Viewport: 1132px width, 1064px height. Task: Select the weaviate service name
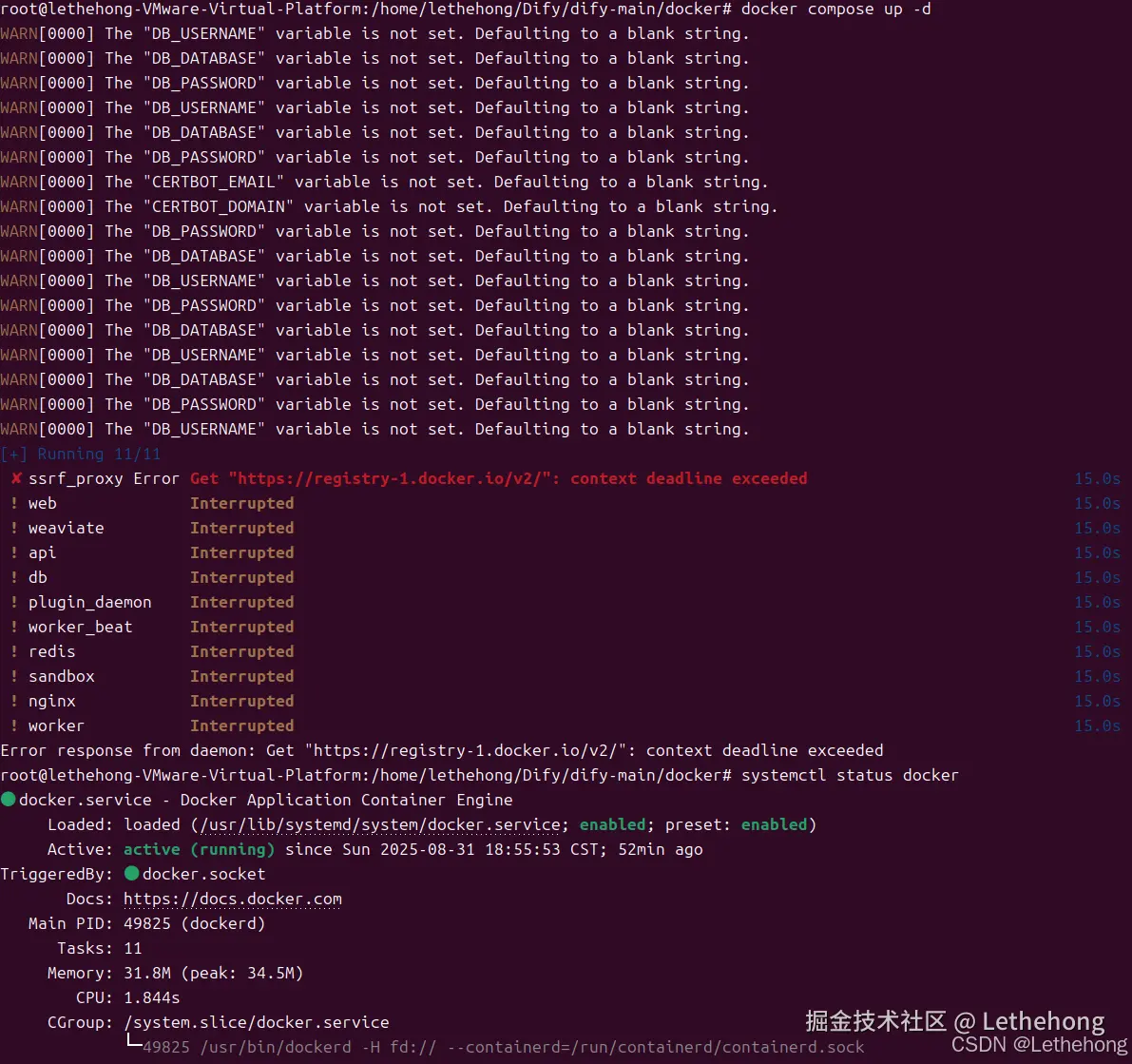[x=67, y=528]
